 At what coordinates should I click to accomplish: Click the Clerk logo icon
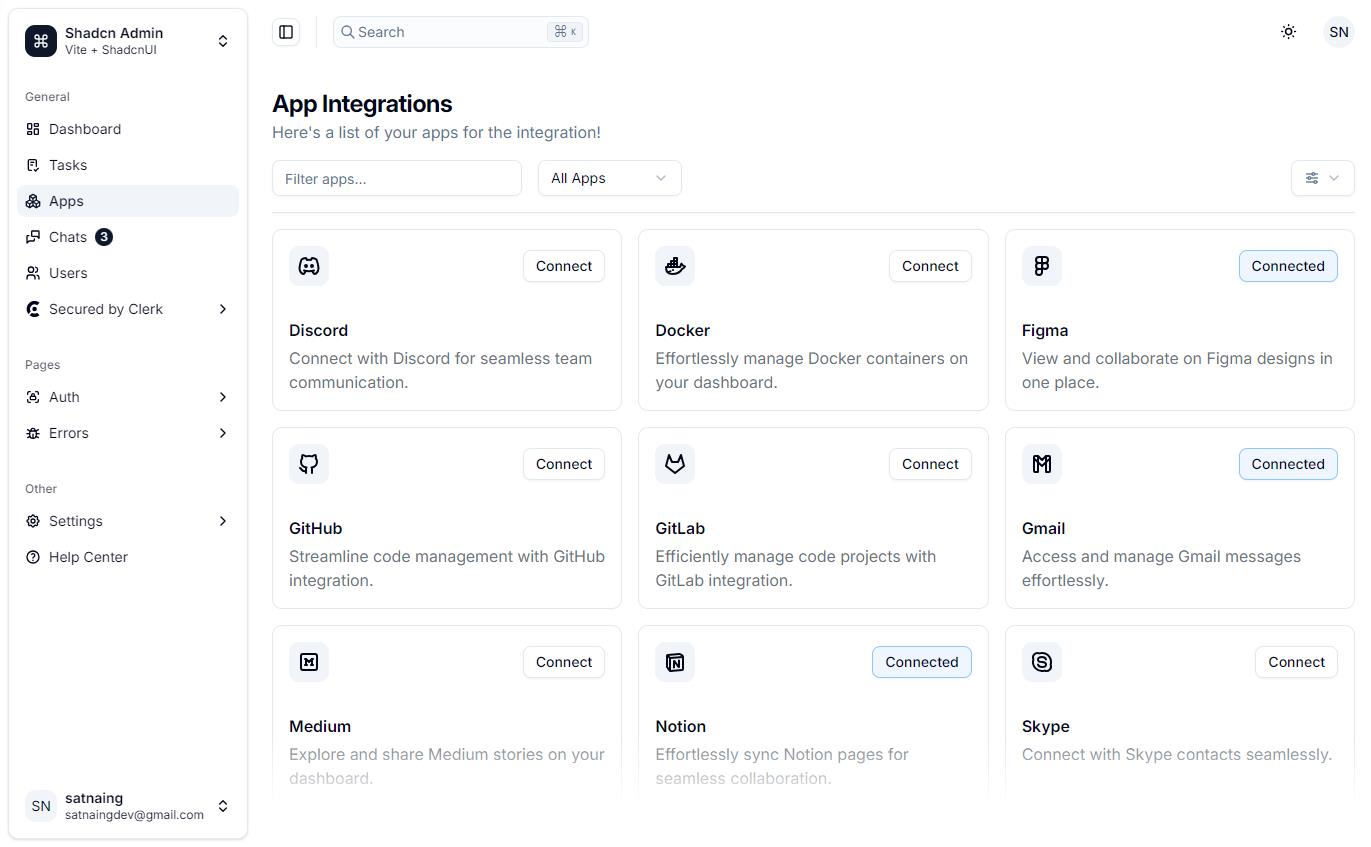[x=33, y=309]
